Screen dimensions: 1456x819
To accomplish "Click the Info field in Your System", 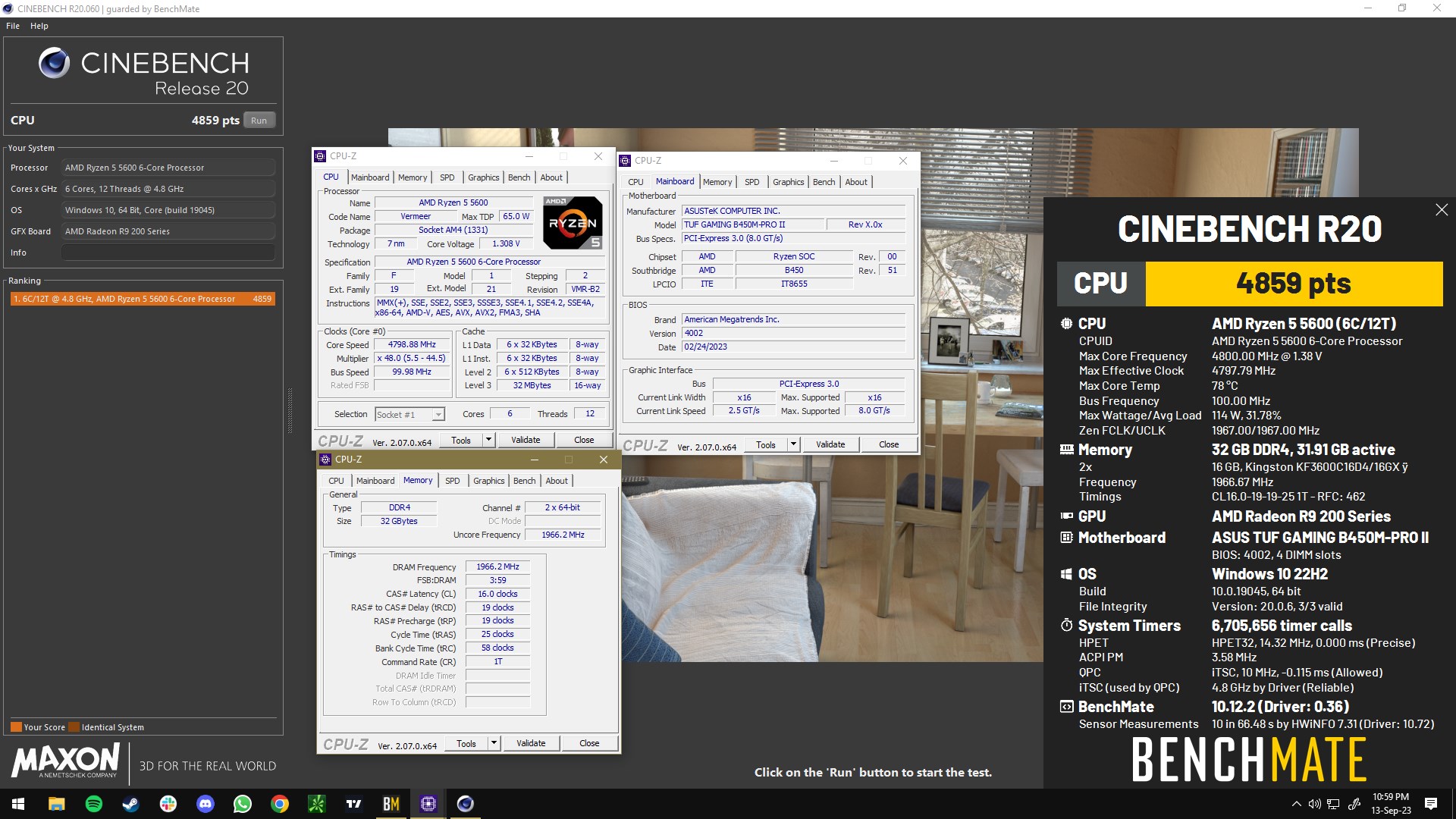I will click(168, 253).
